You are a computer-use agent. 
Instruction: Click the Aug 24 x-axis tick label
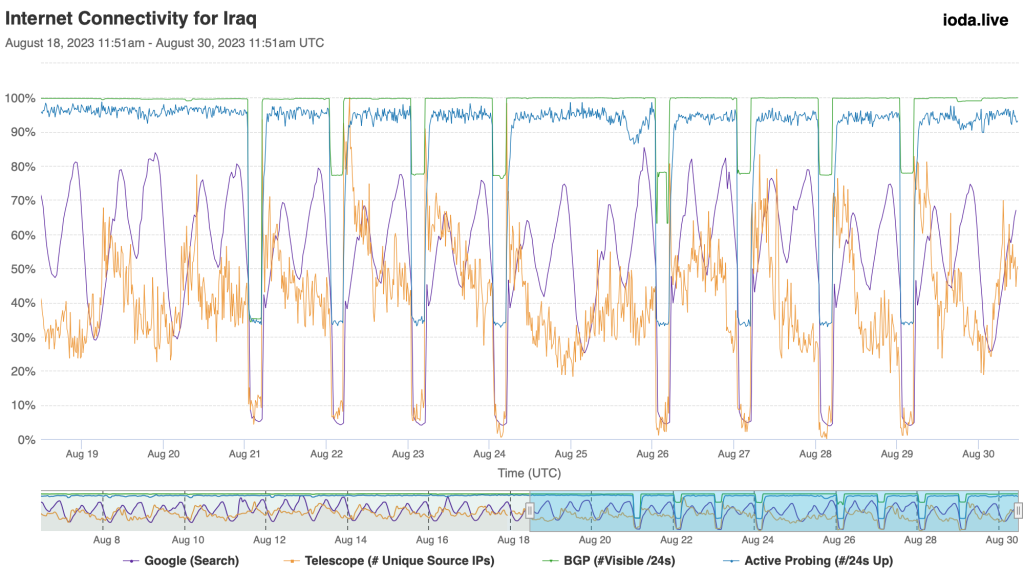[490, 454]
